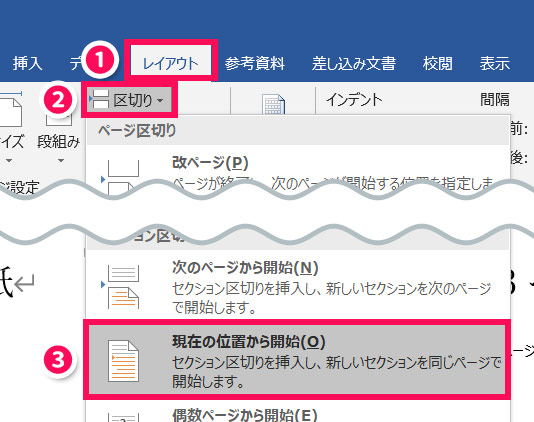Click the next-page section break icon
The height and width of the screenshot is (422, 534).
(122, 287)
